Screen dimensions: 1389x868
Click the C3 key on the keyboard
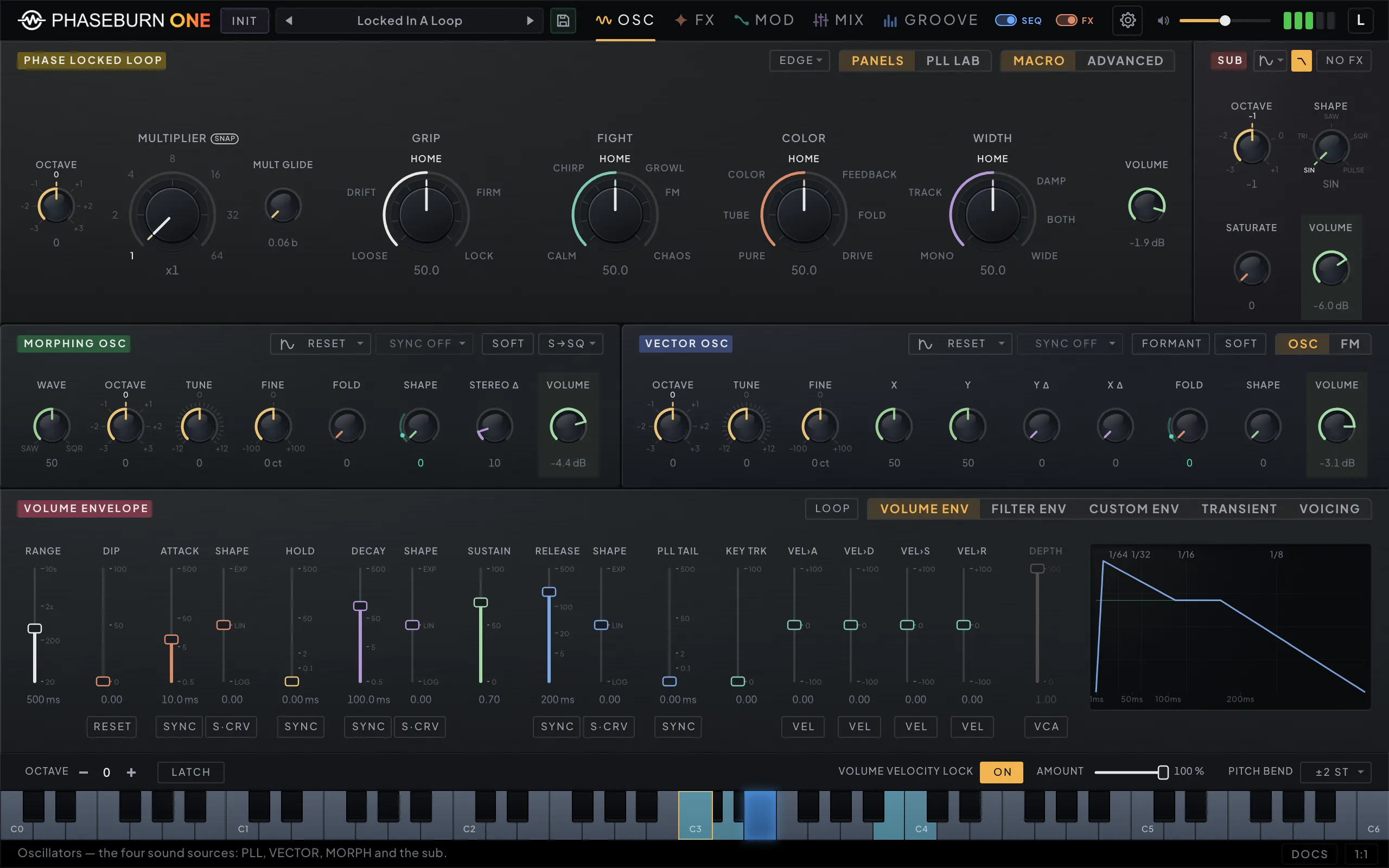tap(695, 815)
